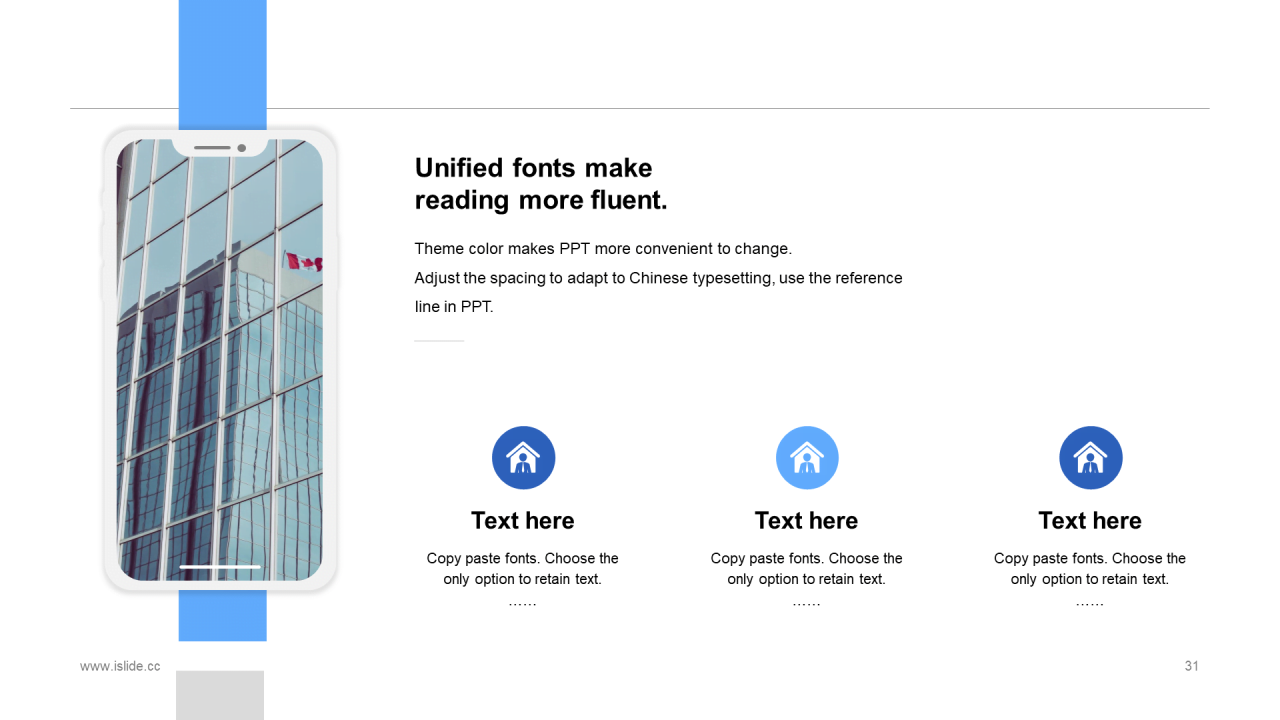
Task: Click the Canadian flag in the photo
Action: [304, 262]
